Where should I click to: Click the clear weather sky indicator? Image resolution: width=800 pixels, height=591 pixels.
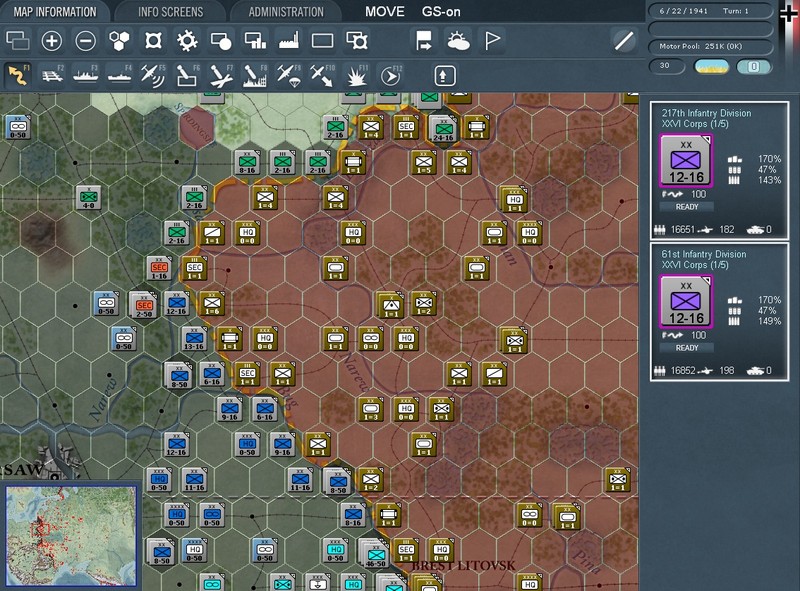[712, 66]
